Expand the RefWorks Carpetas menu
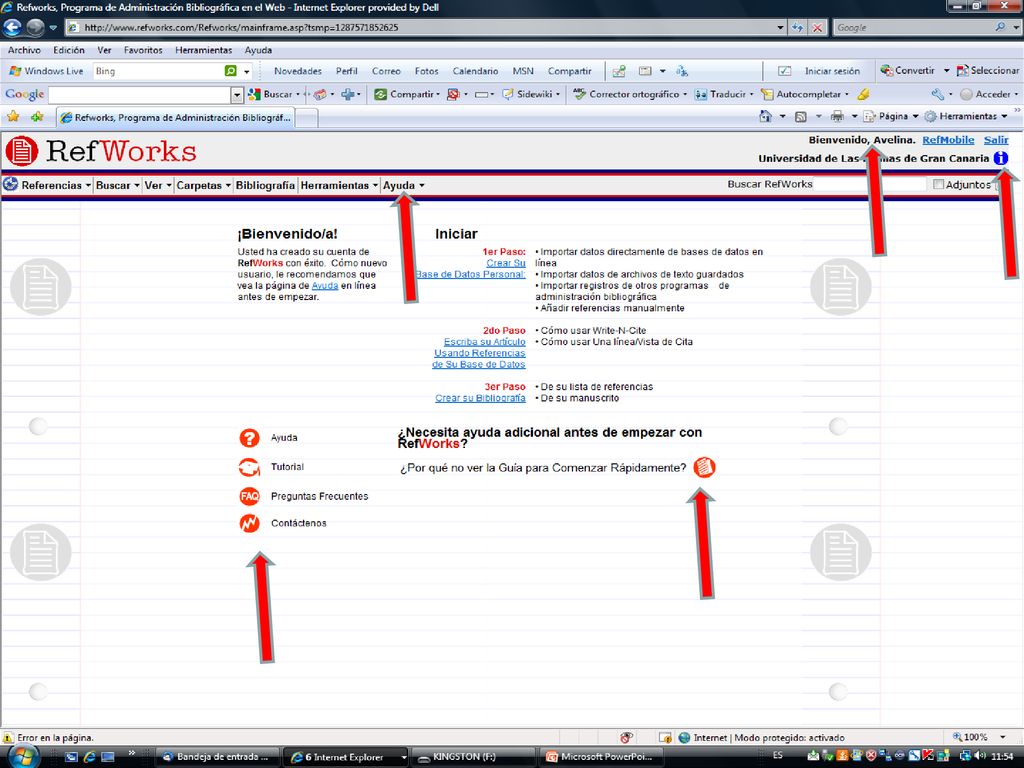 click(204, 185)
